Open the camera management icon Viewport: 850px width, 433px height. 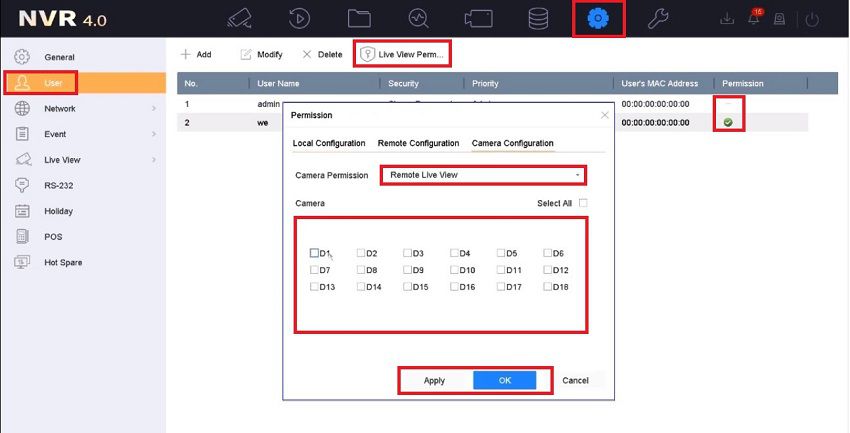point(479,19)
